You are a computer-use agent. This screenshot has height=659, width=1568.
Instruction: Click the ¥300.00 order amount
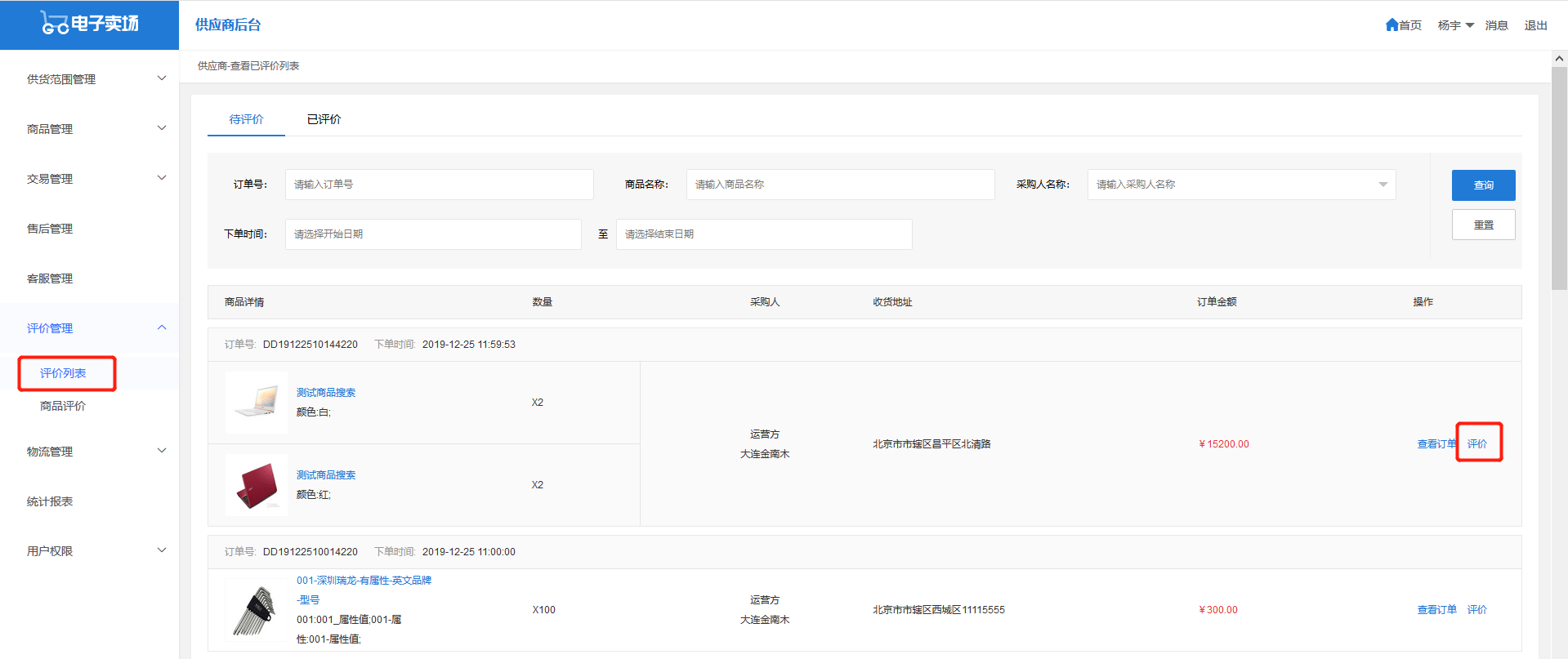1217,610
